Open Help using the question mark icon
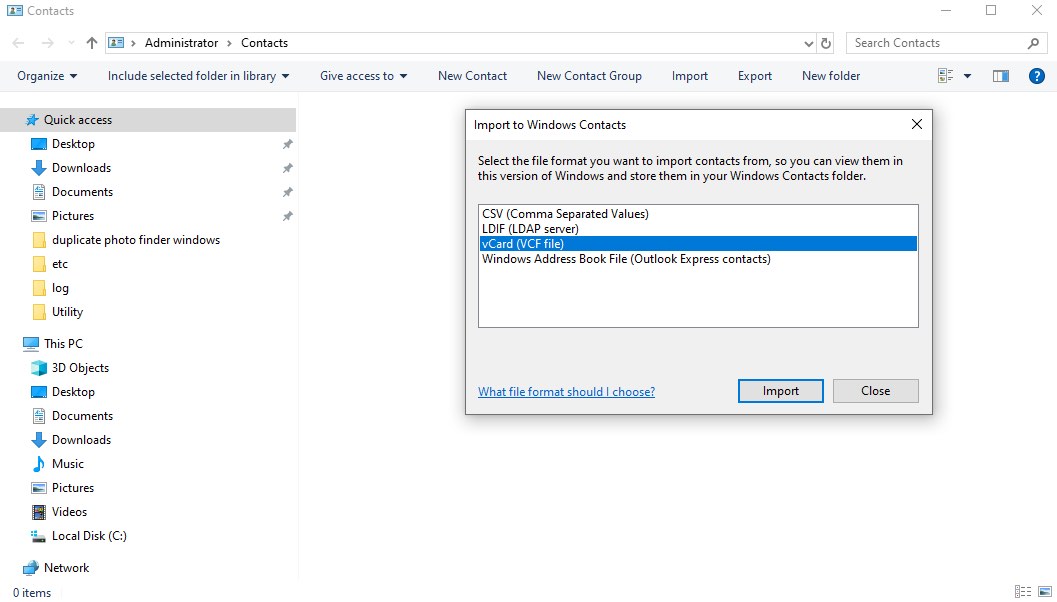 pyautogui.click(x=1037, y=75)
